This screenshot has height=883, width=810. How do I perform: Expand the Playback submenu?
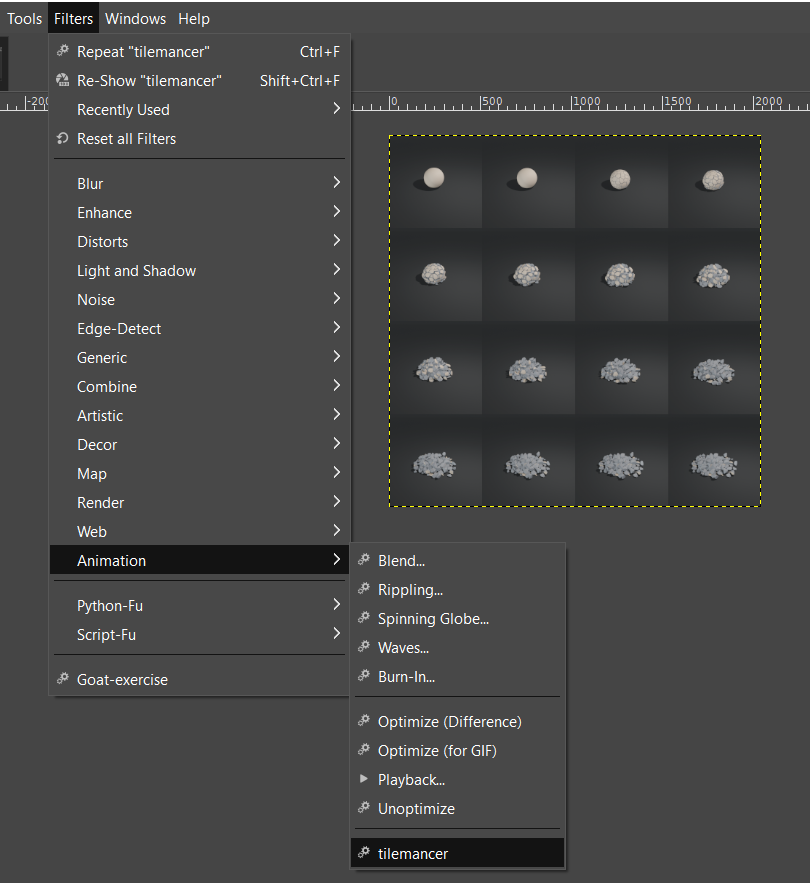tap(411, 779)
